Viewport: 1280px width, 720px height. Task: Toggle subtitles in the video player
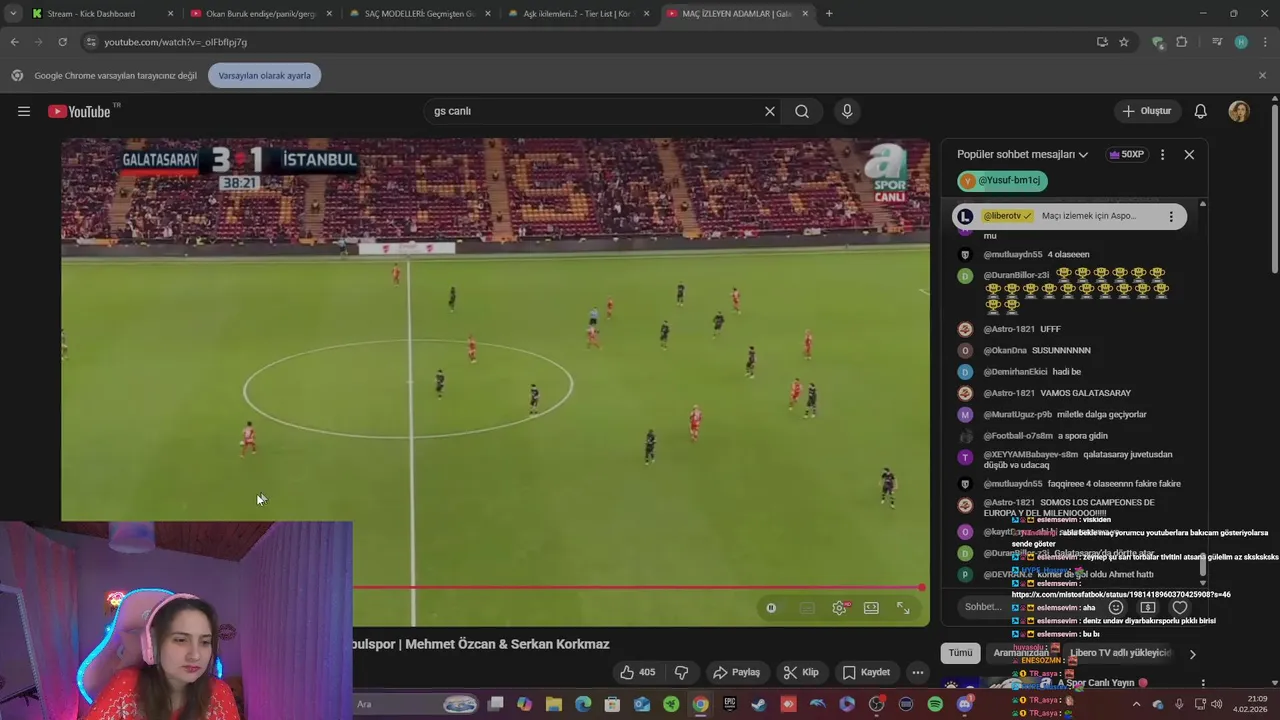807,607
